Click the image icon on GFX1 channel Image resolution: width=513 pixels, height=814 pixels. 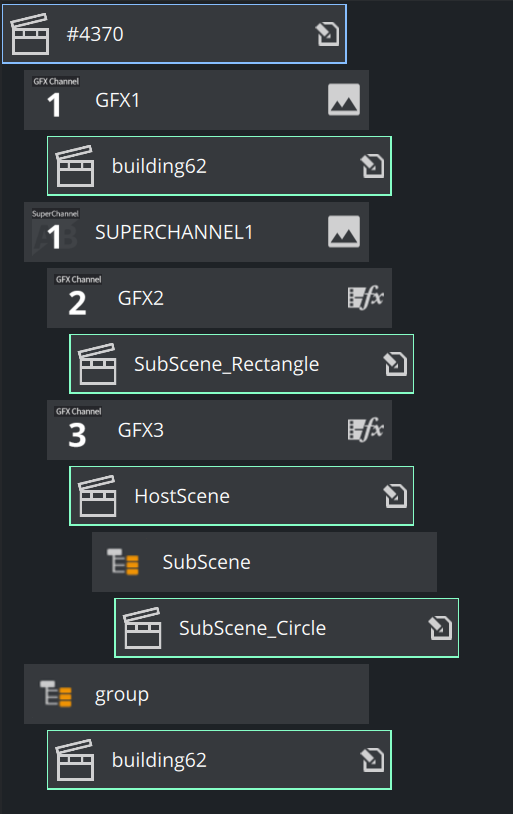(344, 100)
